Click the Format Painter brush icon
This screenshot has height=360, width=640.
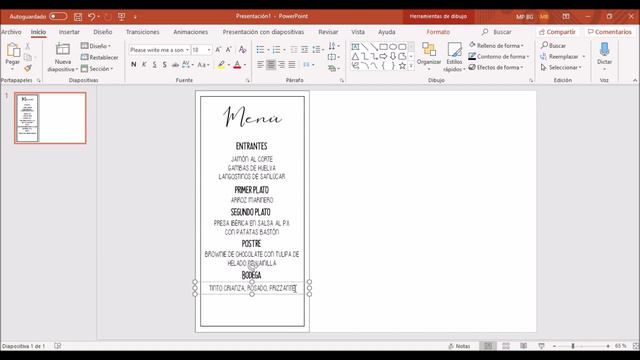pyautogui.click(x=28, y=68)
